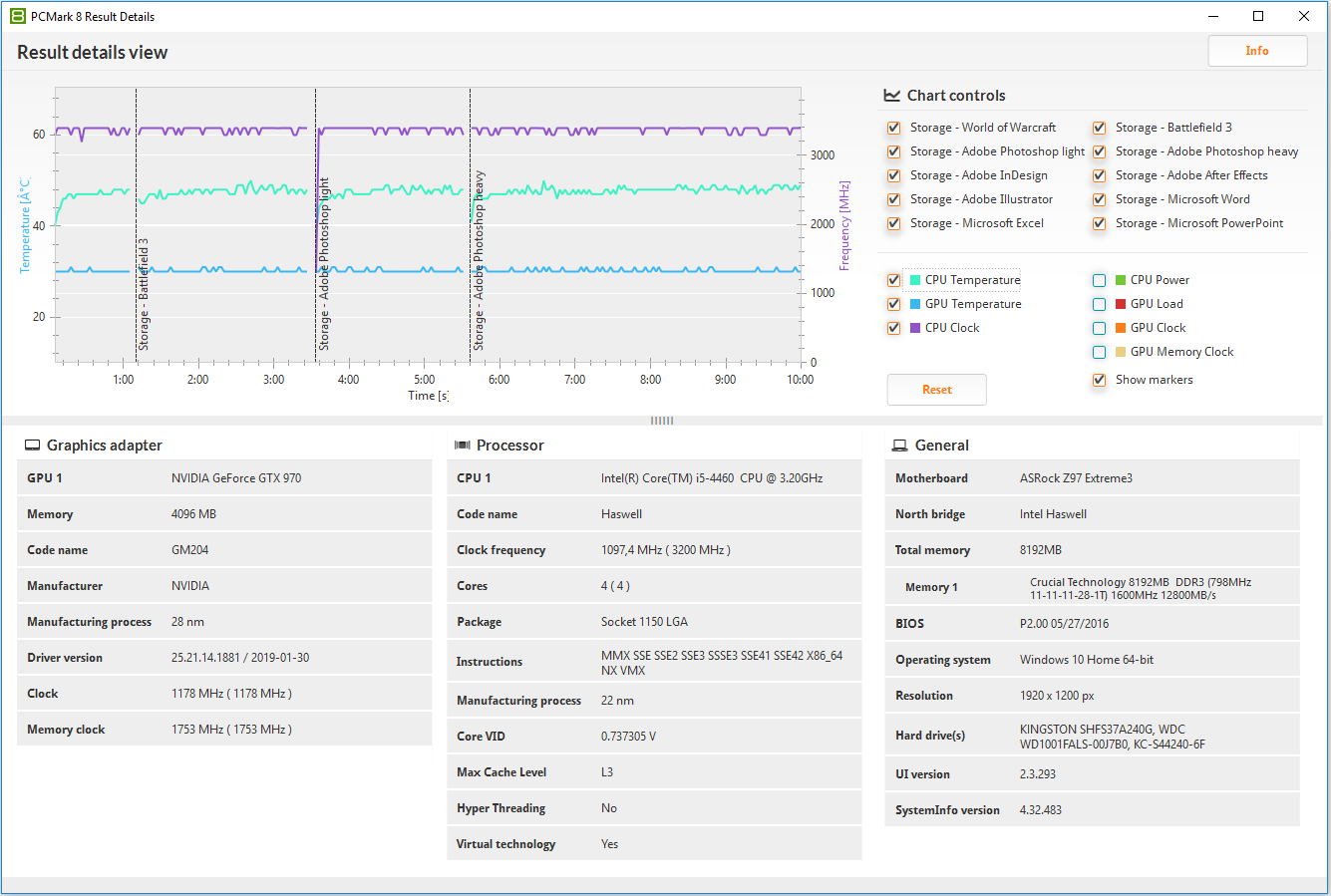Toggle Storage - Adobe Illustrator checkbox

[x=893, y=199]
